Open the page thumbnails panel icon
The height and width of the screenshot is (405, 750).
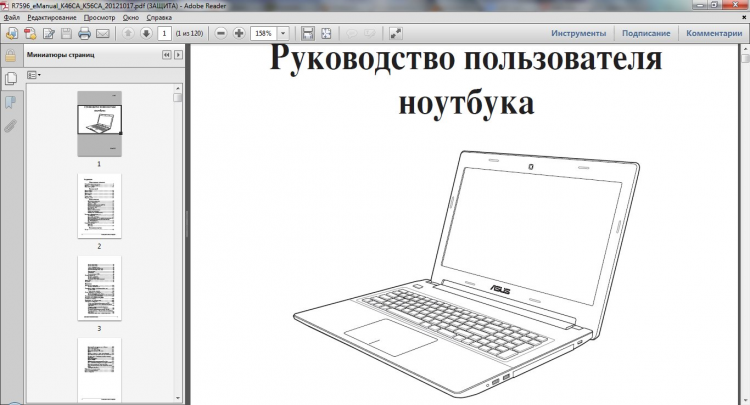coord(11,78)
